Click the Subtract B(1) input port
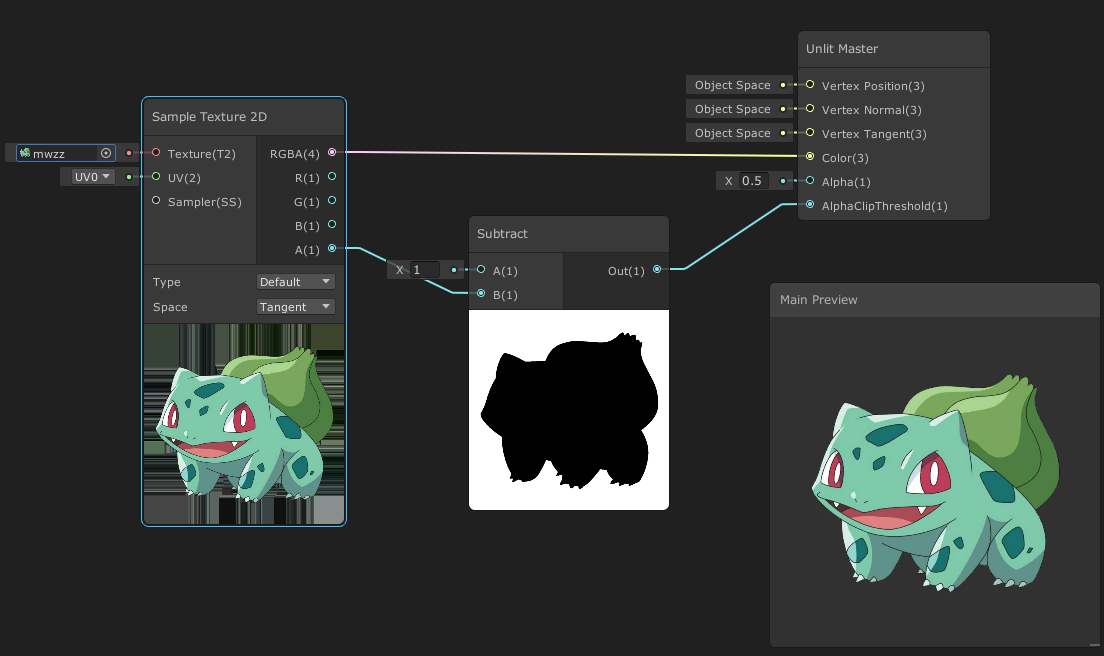Image resolution: width=1104 pixels, height=656 pixels. pos(481,294)
